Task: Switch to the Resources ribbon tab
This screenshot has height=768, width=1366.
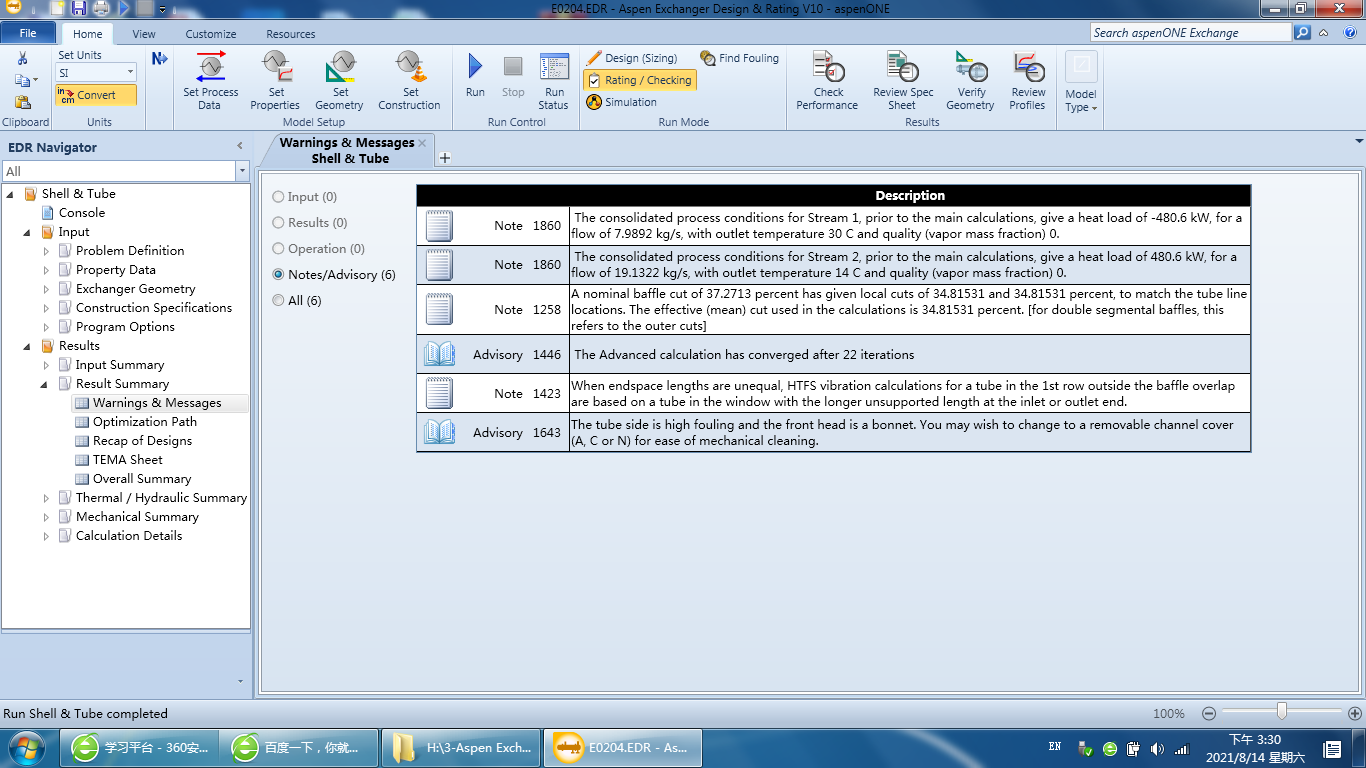Action: click(x=291, y=34)
